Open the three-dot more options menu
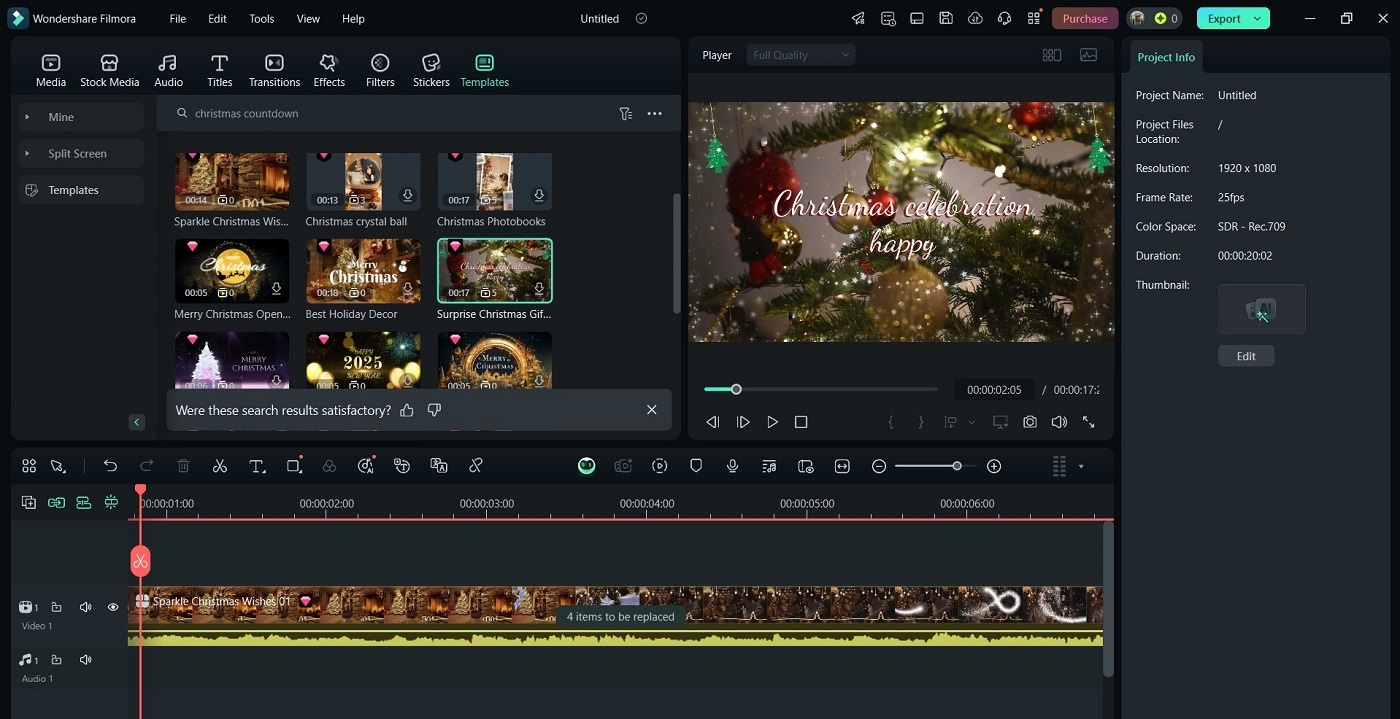Screen dimensions: 1400x719 [654, 114]
